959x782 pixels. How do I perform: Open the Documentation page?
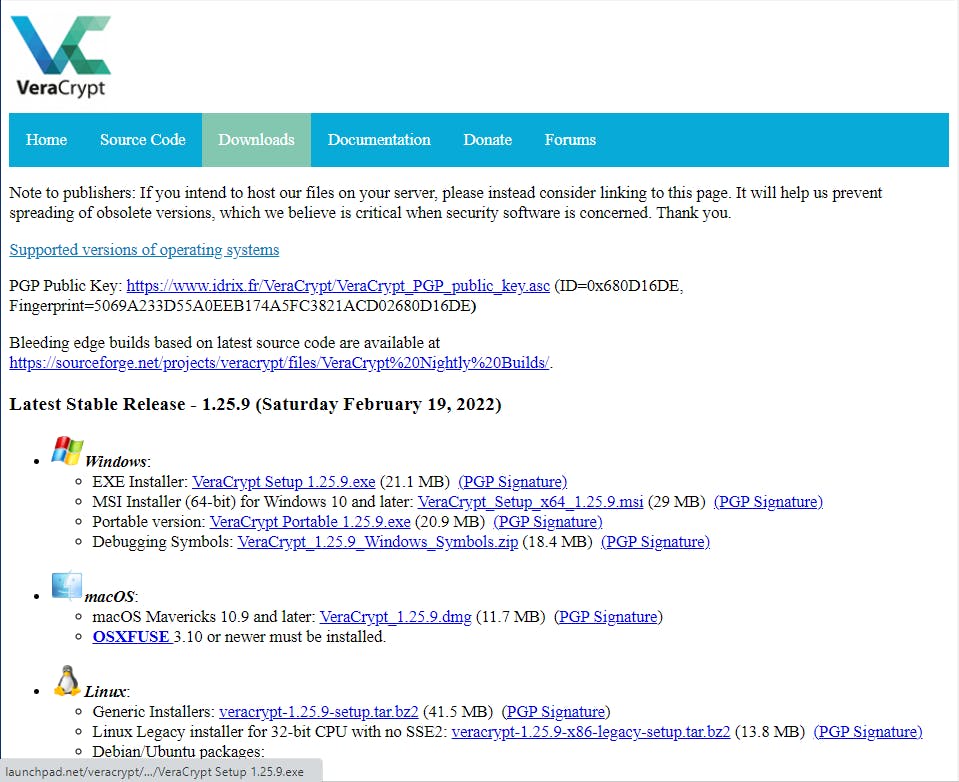coord(379,139)
